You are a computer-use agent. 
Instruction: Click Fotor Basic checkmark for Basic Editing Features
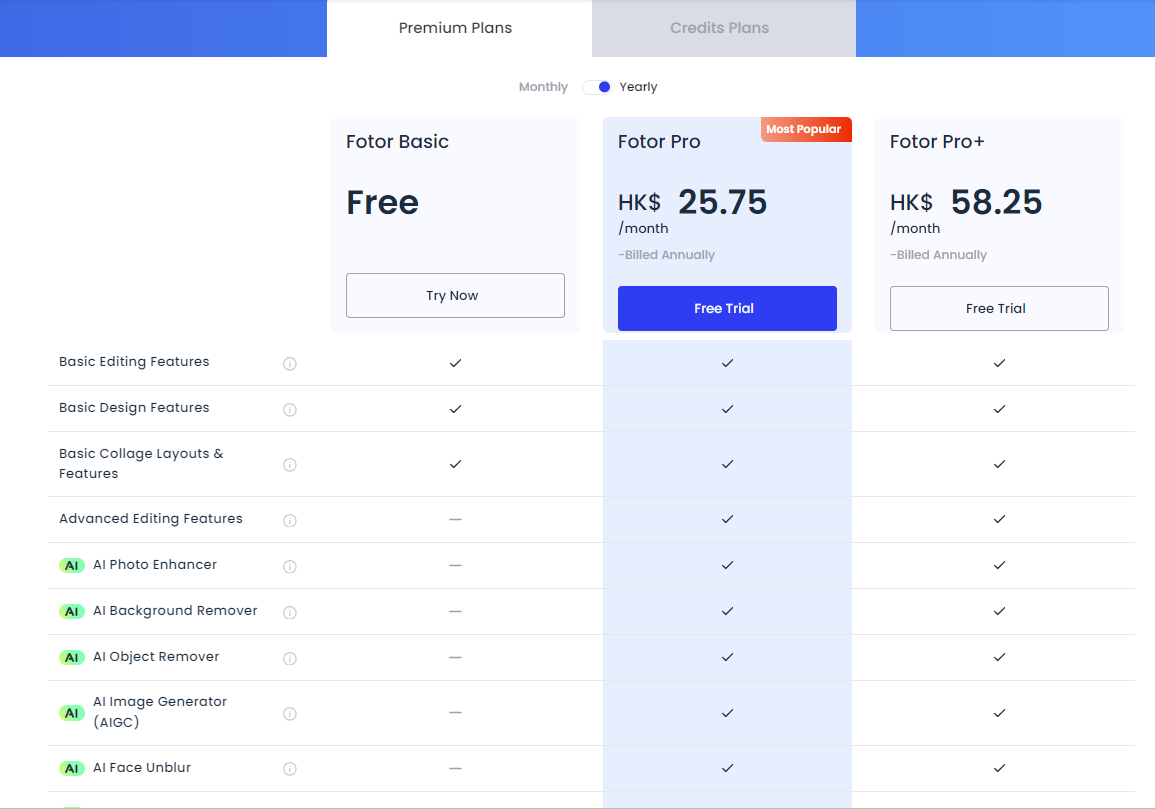pos(455,363)
